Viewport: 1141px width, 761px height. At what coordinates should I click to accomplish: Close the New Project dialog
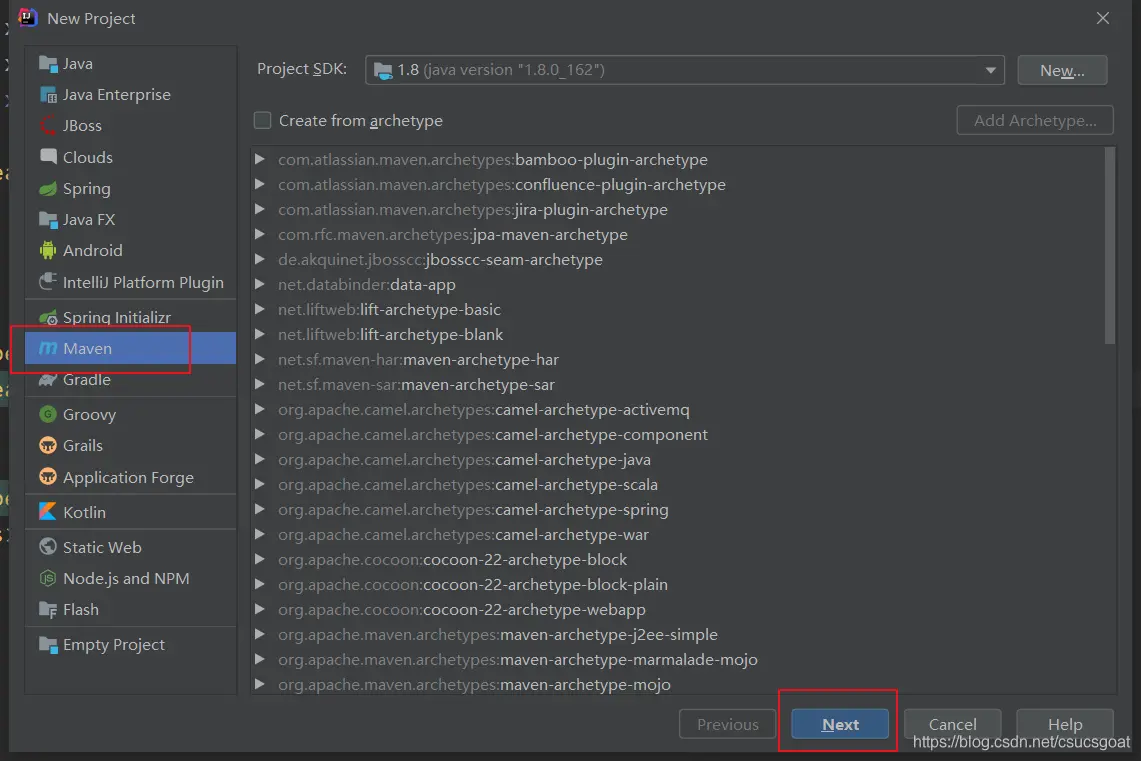pos(1103,18)
